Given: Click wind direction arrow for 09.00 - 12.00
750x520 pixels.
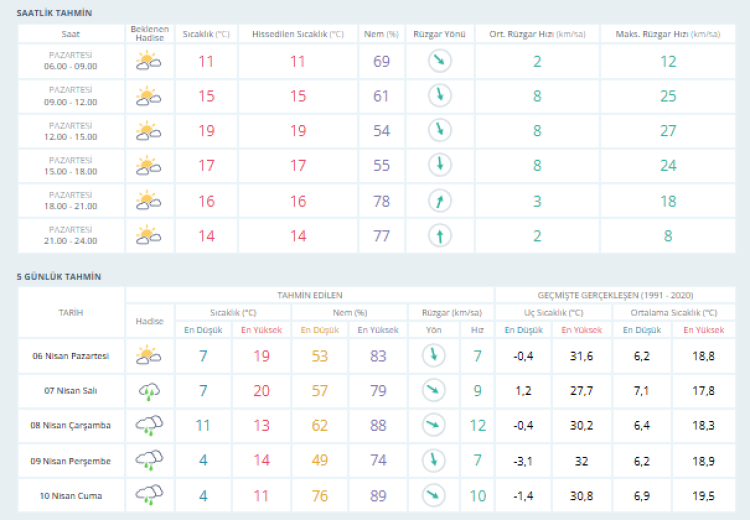Looking at the screenshot, I should pyautogui.click(x=438, y=96).
